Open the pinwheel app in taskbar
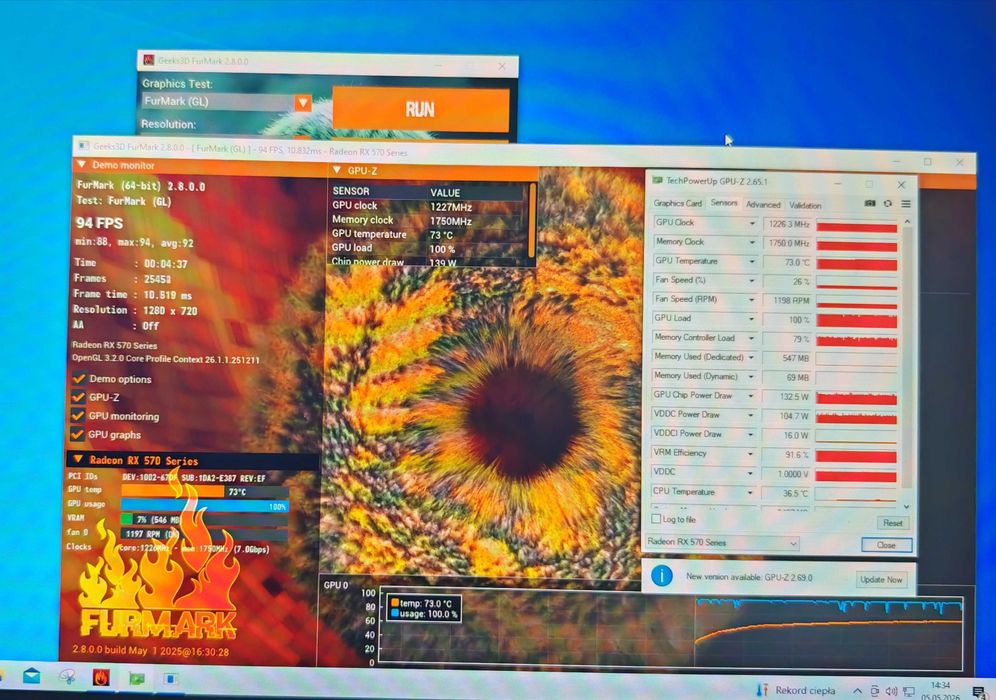The width and height of the screenshot is (996, 700). [67, 677]
